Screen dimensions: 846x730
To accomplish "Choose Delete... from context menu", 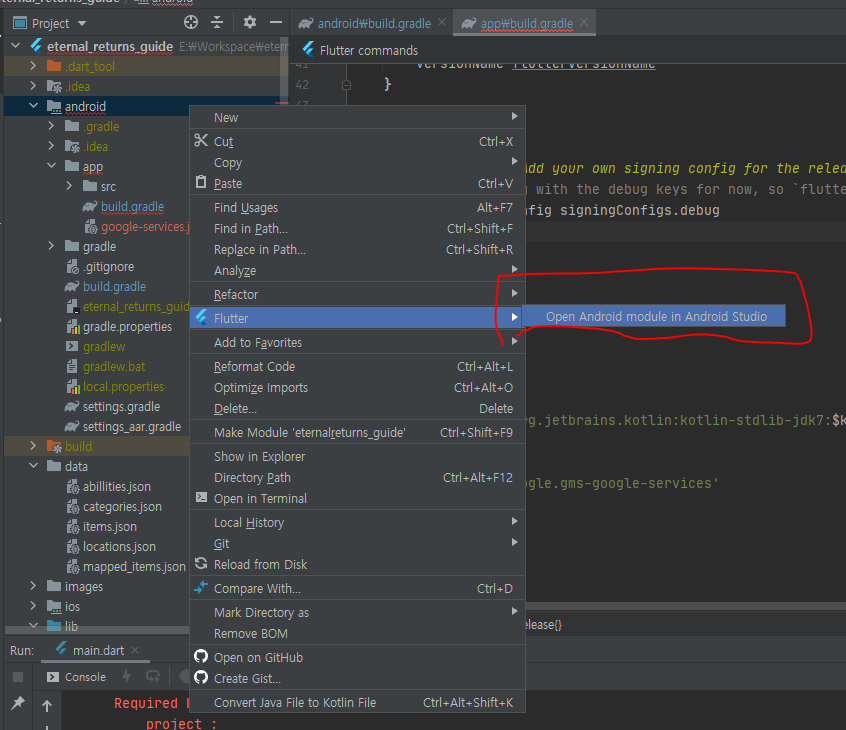I will [357, 408].
